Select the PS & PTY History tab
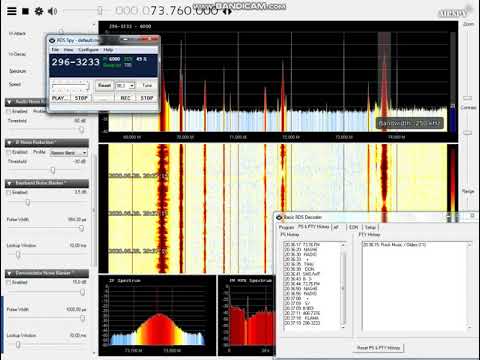480x360 pixels. (x=313, y=227)
